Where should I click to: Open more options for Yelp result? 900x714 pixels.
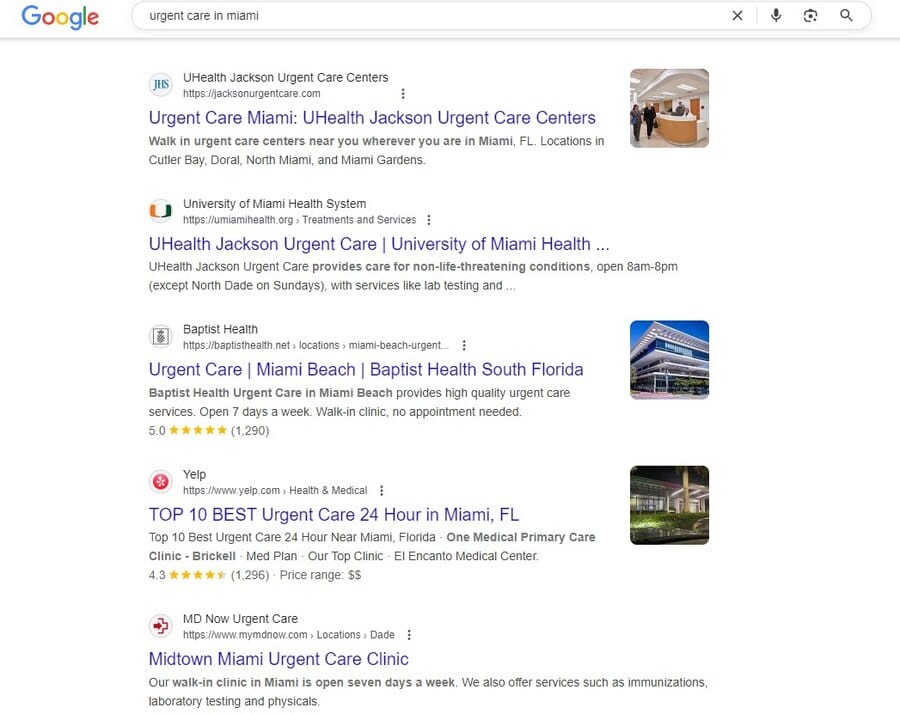[381, 491]
